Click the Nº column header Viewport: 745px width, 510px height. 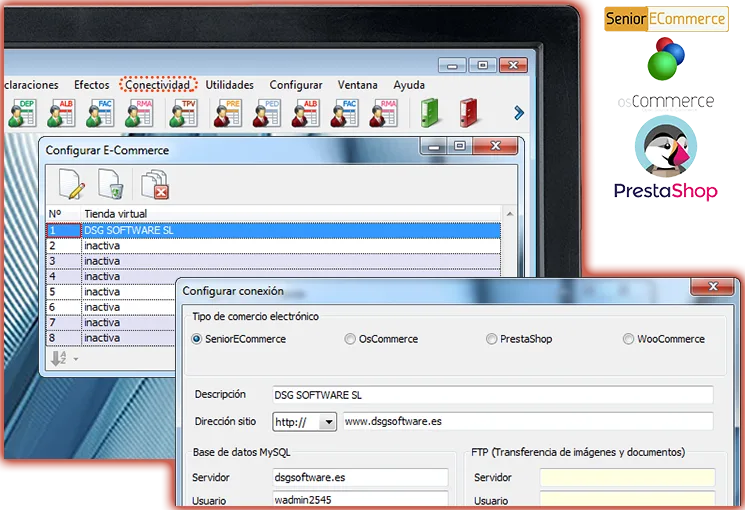click(63, 214)
